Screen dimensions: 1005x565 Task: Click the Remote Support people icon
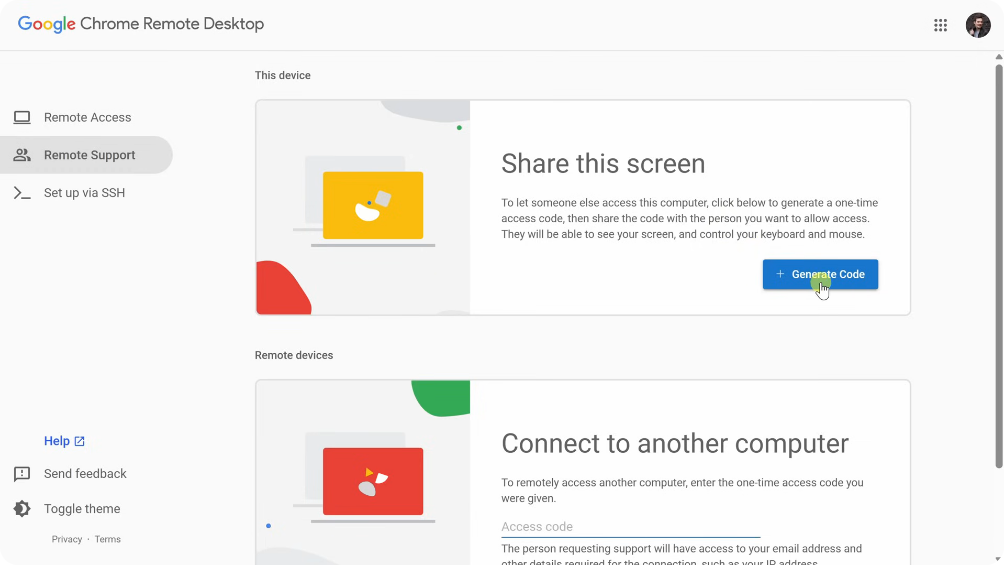pyautogui.click(x=22, y=155)
